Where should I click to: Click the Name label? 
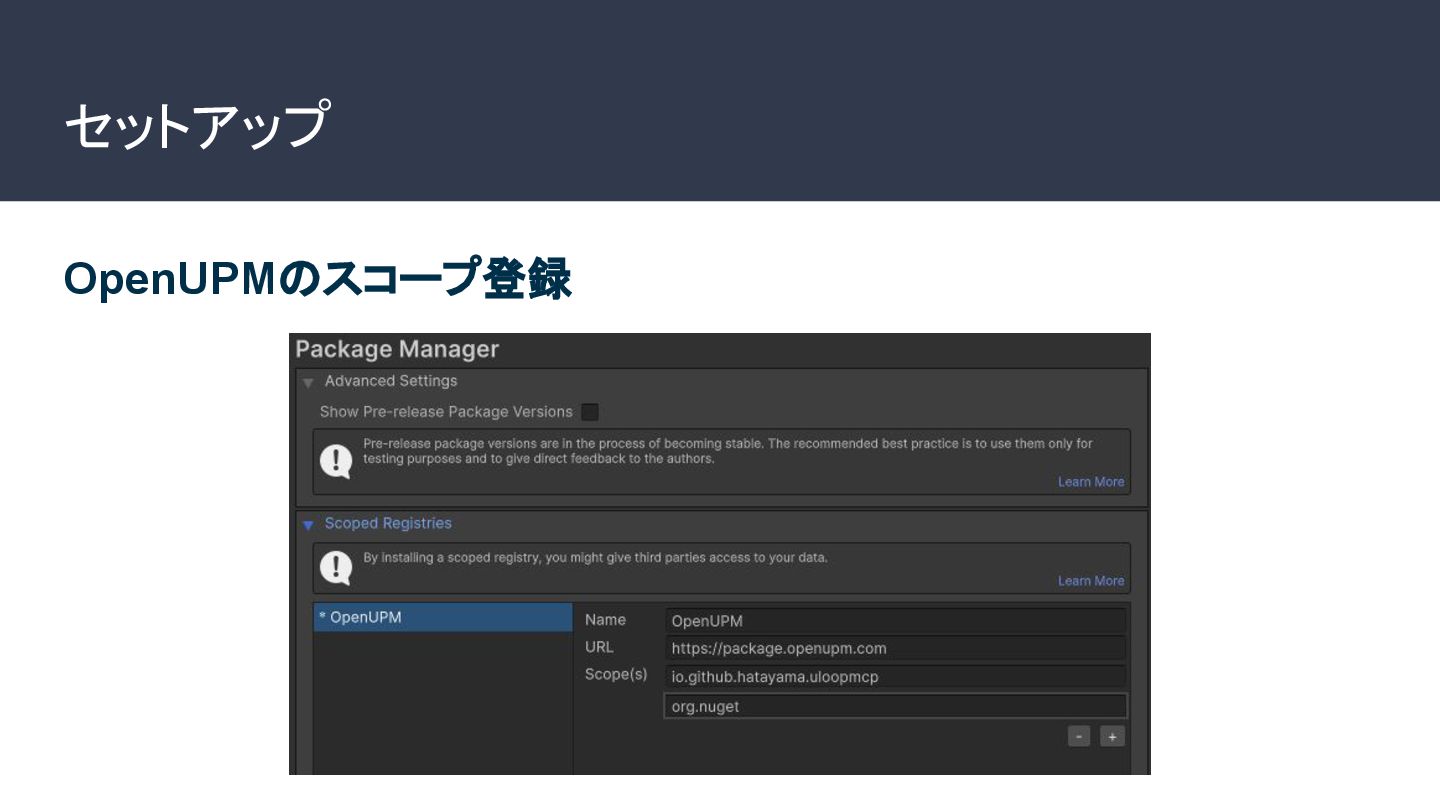coord(605,620)
